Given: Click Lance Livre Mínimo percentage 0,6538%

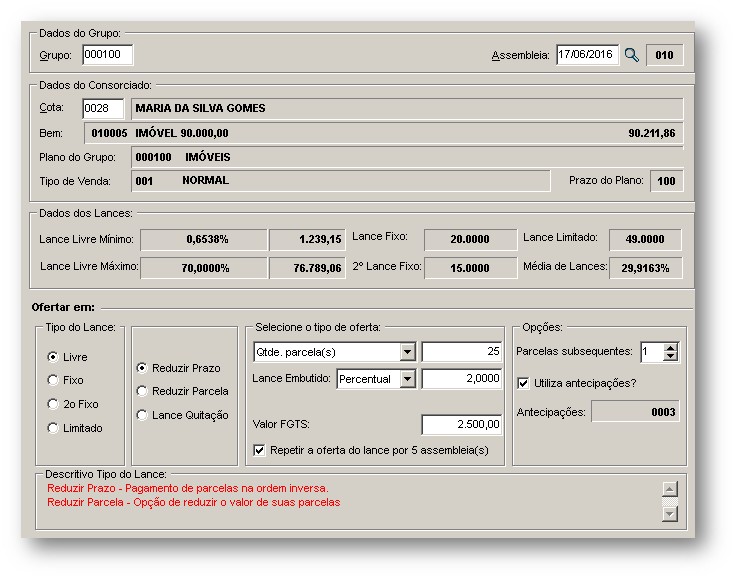Looking at the screenshot, I should [204, 239].
